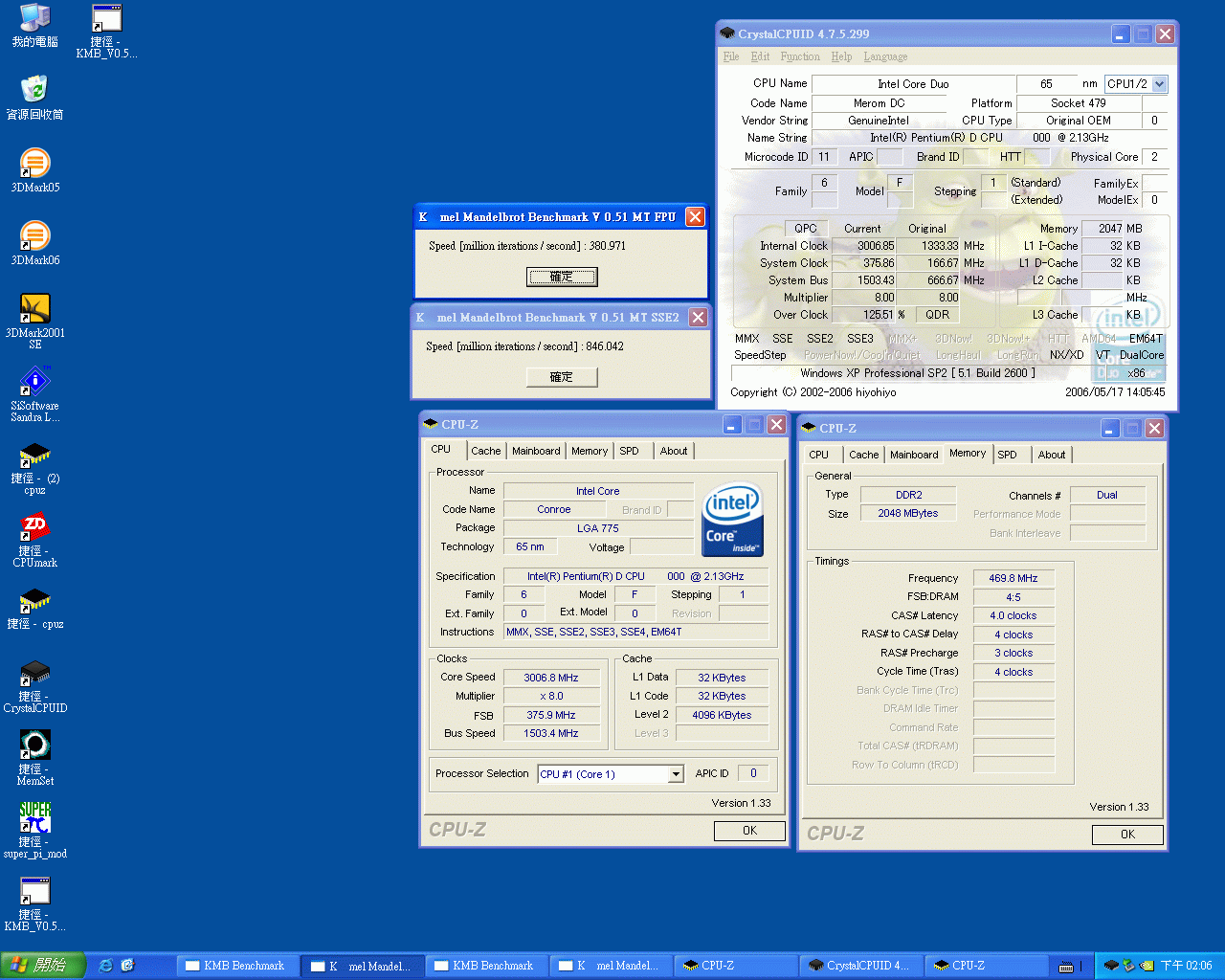This screenshot has height=980, width=1225.
Task: Switch to the Mainboard tab in the left CPU-Z window
Action: pos(536,451)
